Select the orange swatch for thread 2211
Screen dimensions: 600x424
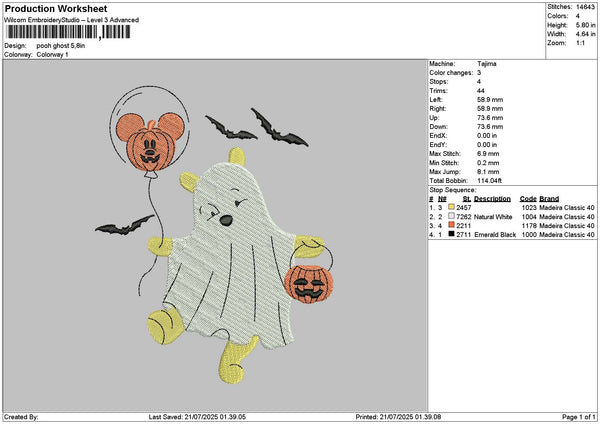(452, 225)
